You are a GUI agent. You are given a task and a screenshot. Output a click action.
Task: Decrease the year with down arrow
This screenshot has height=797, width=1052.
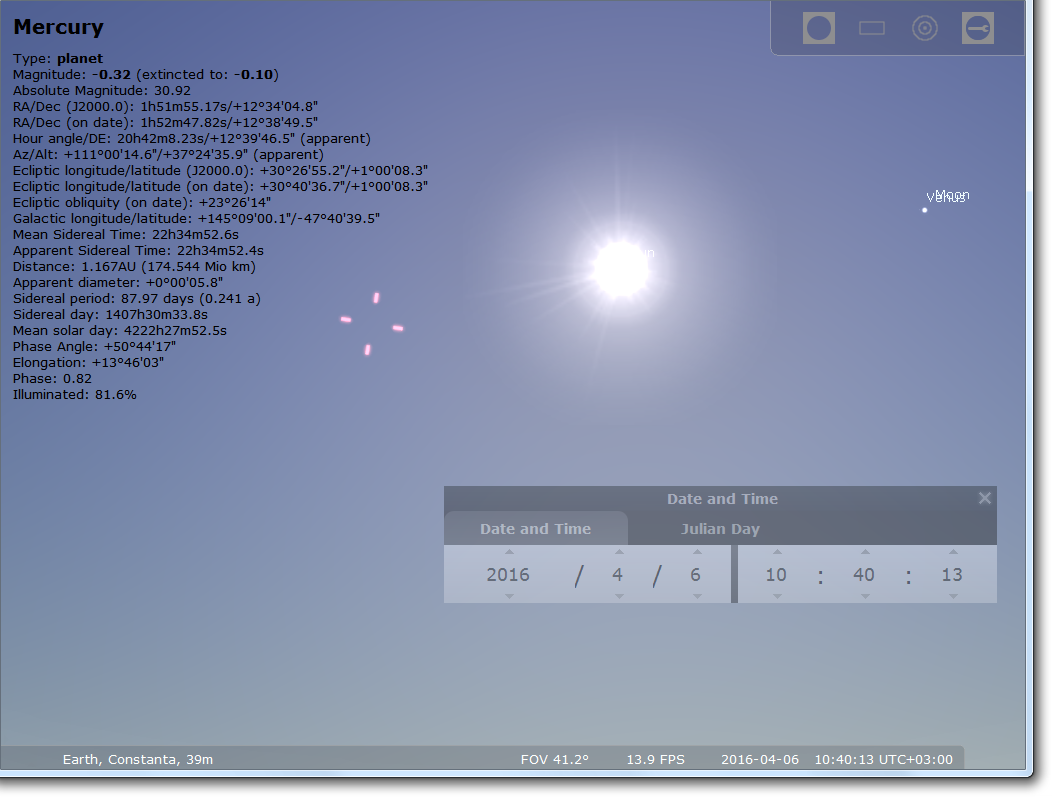[x=509, y=596]
